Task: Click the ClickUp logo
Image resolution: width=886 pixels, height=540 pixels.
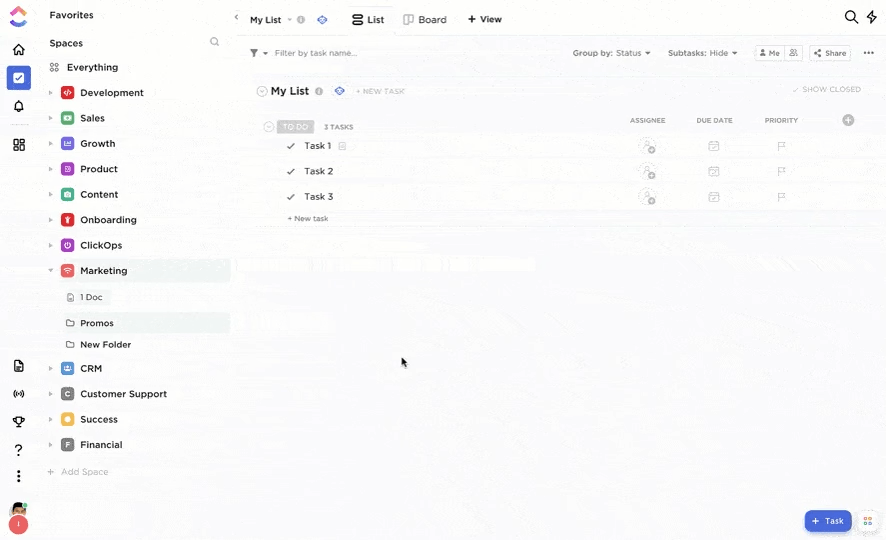Action: pos(19,16)
